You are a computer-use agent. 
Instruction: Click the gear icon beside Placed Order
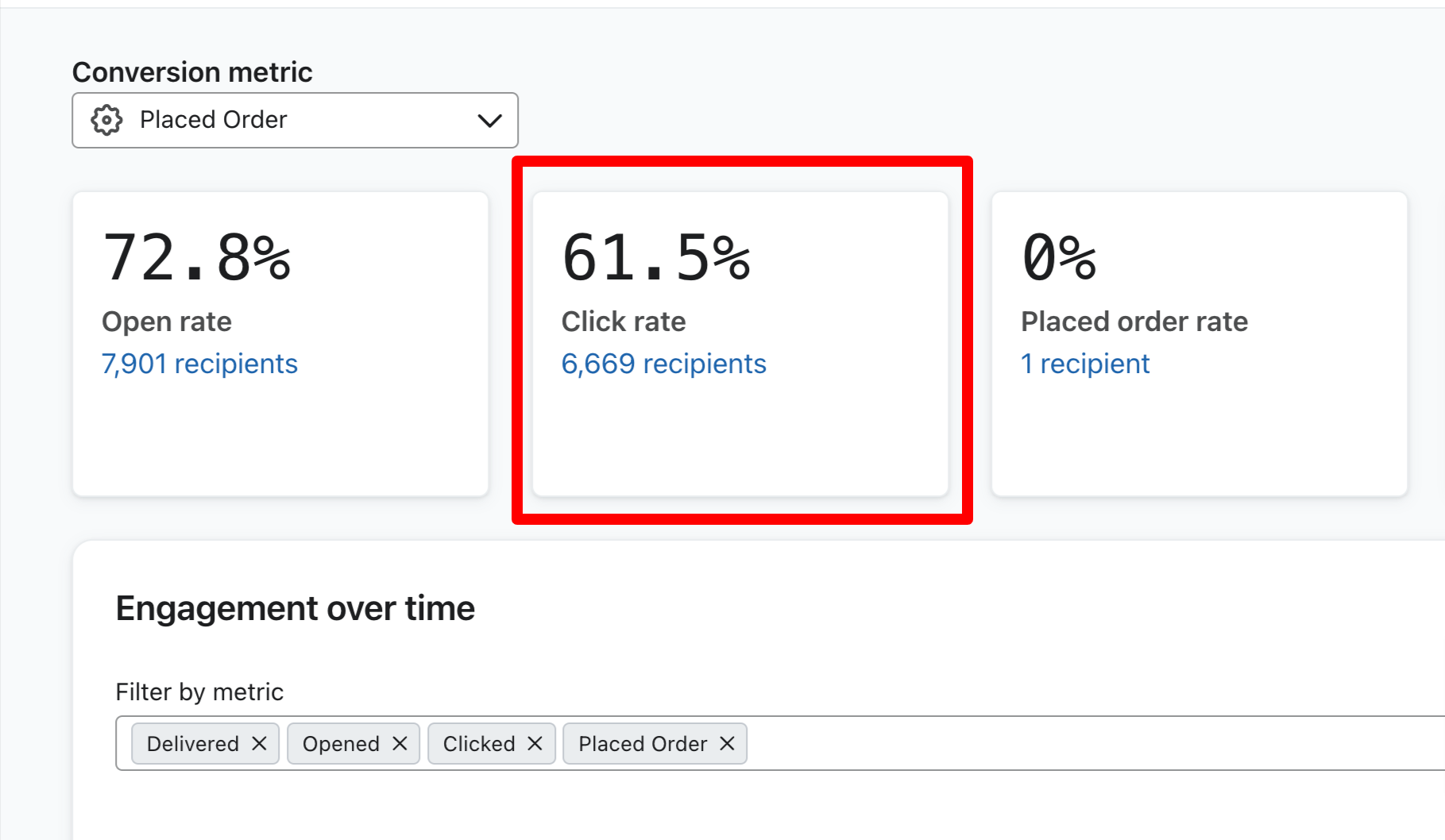point(106,120)
